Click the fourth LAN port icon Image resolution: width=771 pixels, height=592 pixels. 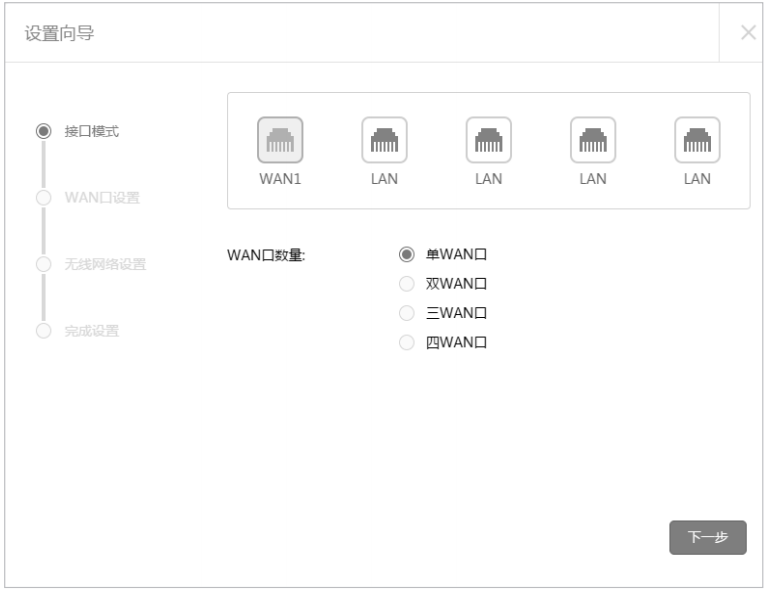point(697,140)
